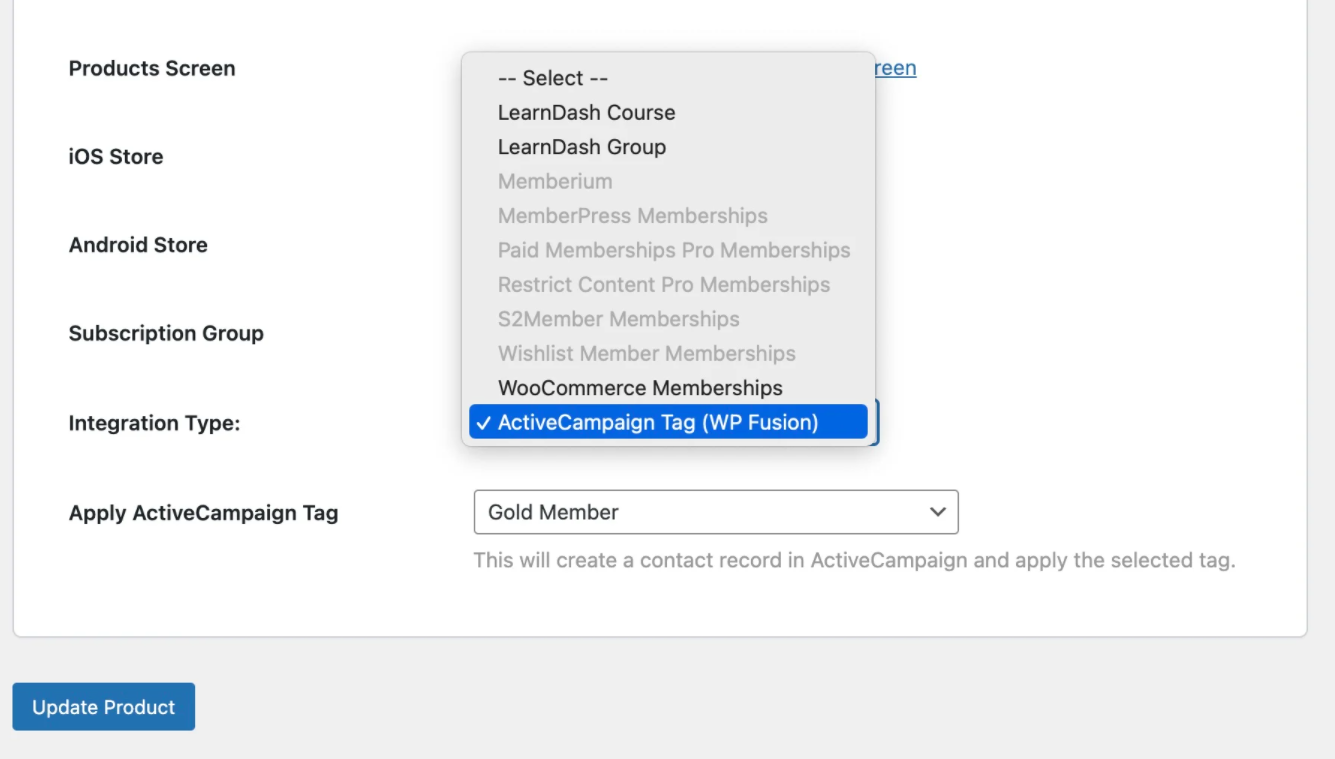This screenshot has width=1335, height=759.
Task: Select LearnDash Course from the list
Action: pyautogui.click(x=586, y=113)
